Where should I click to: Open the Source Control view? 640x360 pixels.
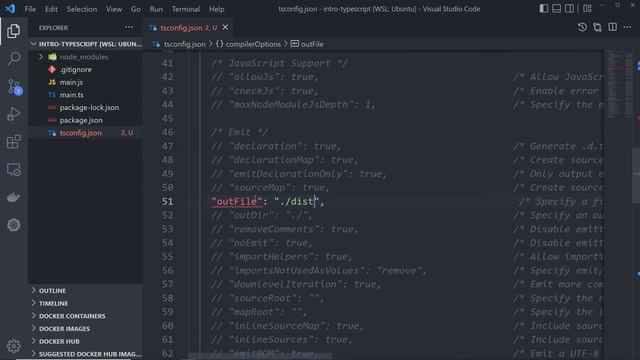point(14,87)
